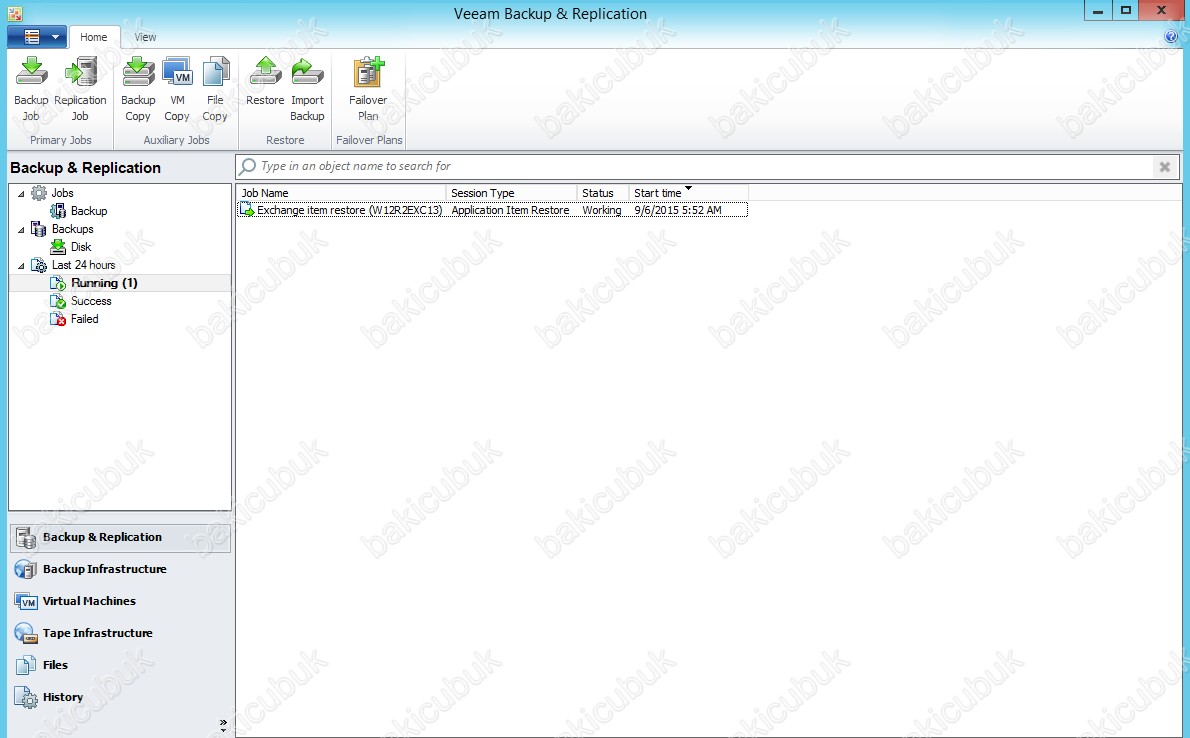Click the Veeam app icon in title bar
This screenshot has width=1190, height=738.
(x=14, y=13)
